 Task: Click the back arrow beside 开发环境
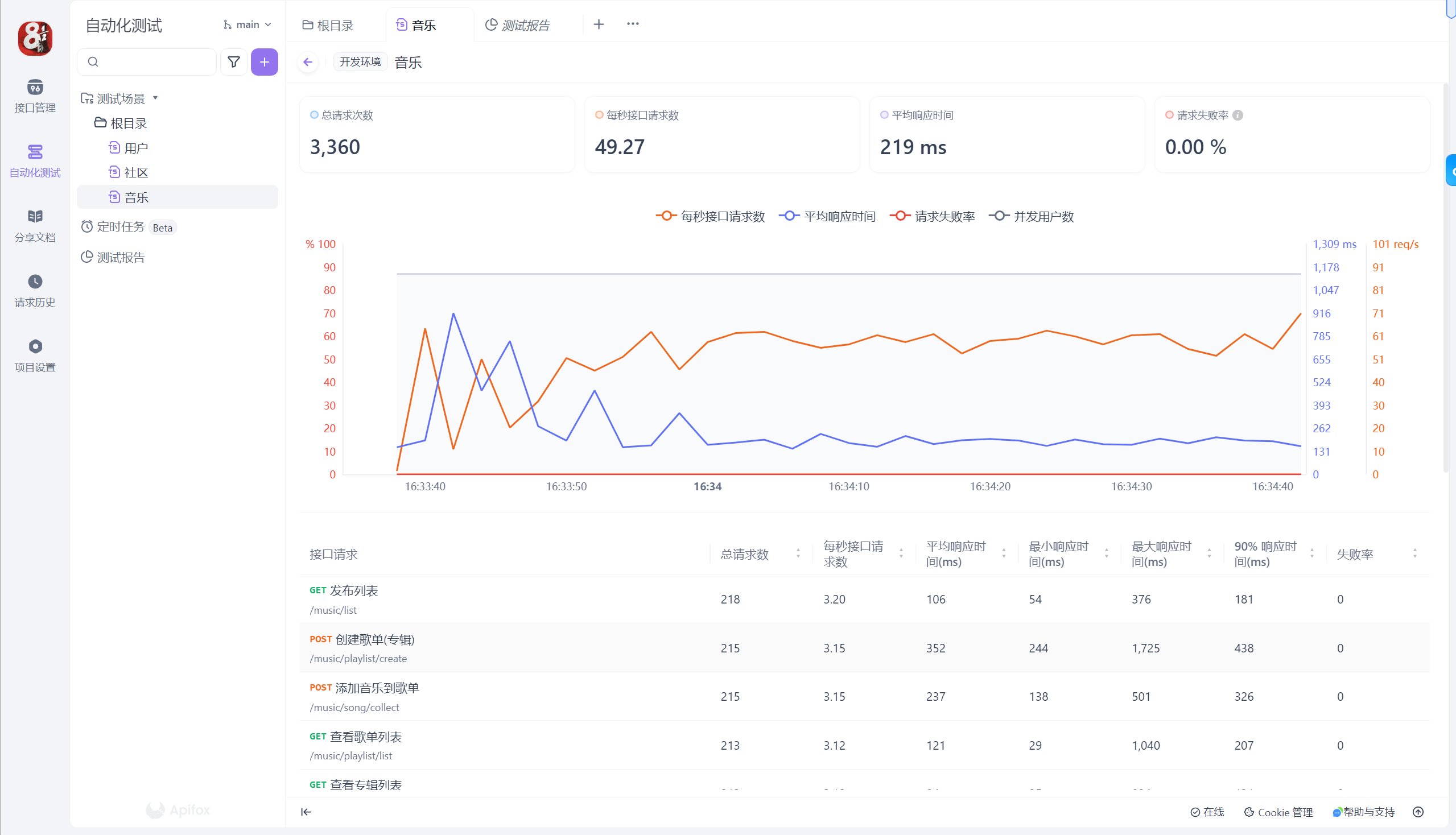pos(308,62)
